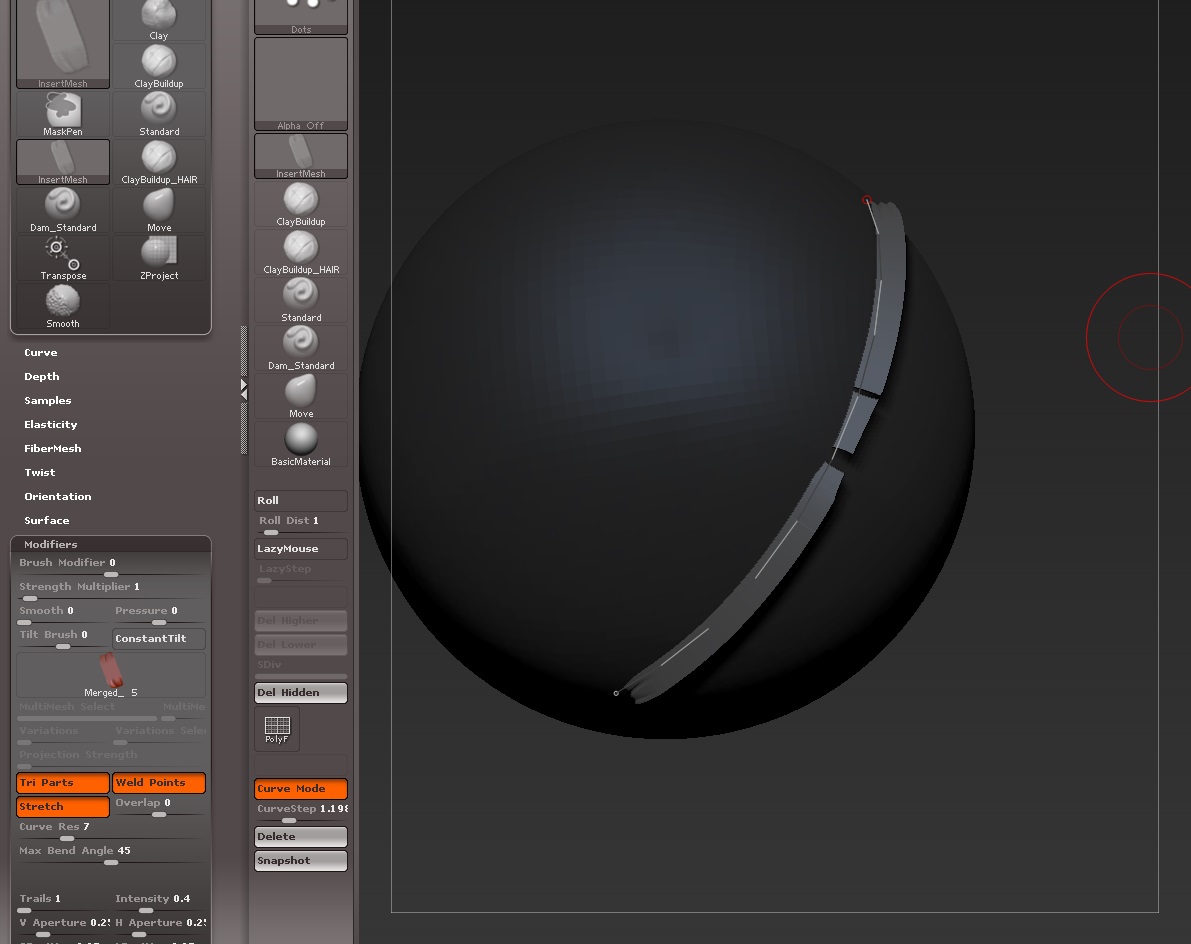Toggle the Stretch setting

[x=62, y=806]
